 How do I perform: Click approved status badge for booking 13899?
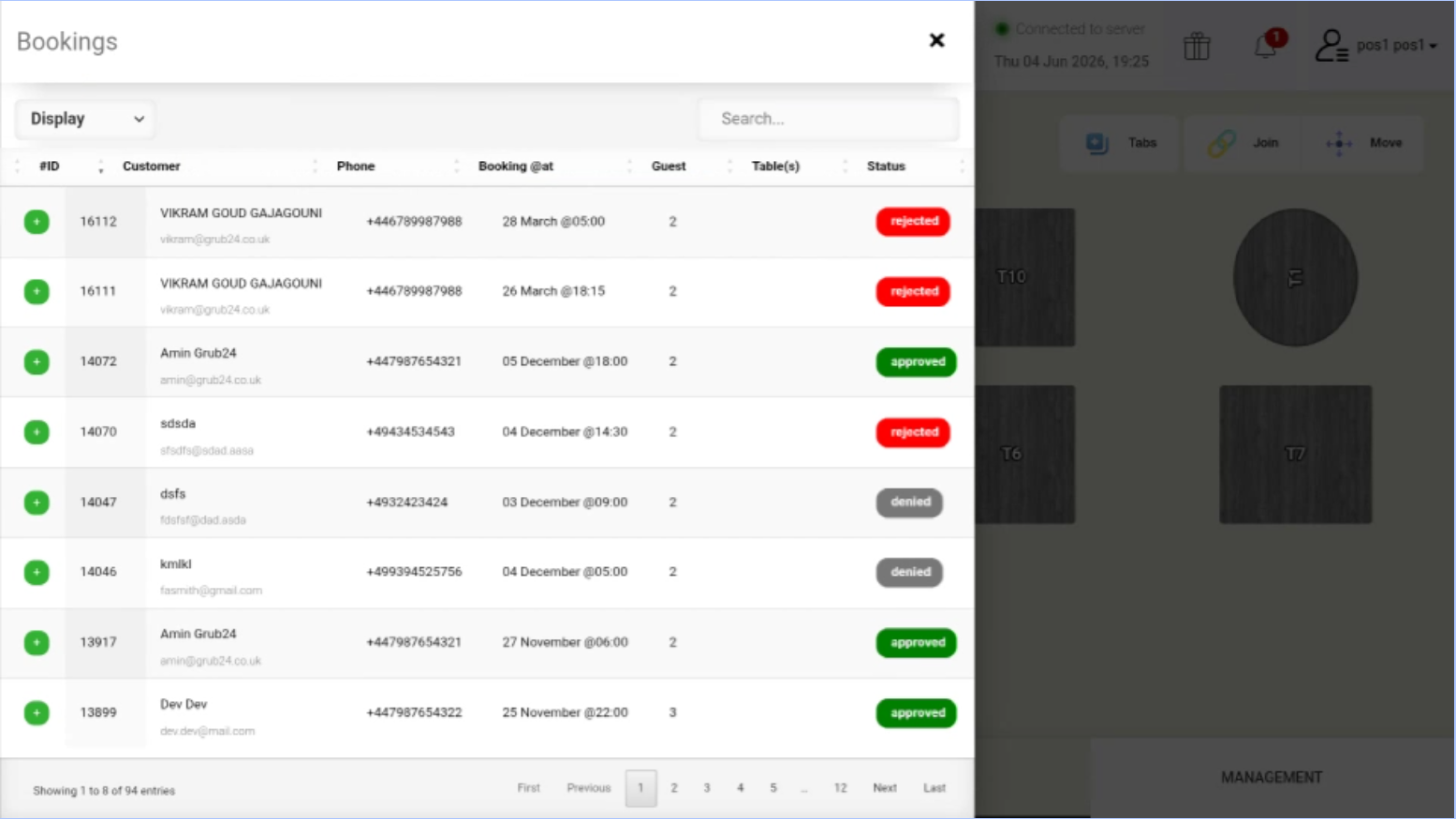(x=917, y=713)
